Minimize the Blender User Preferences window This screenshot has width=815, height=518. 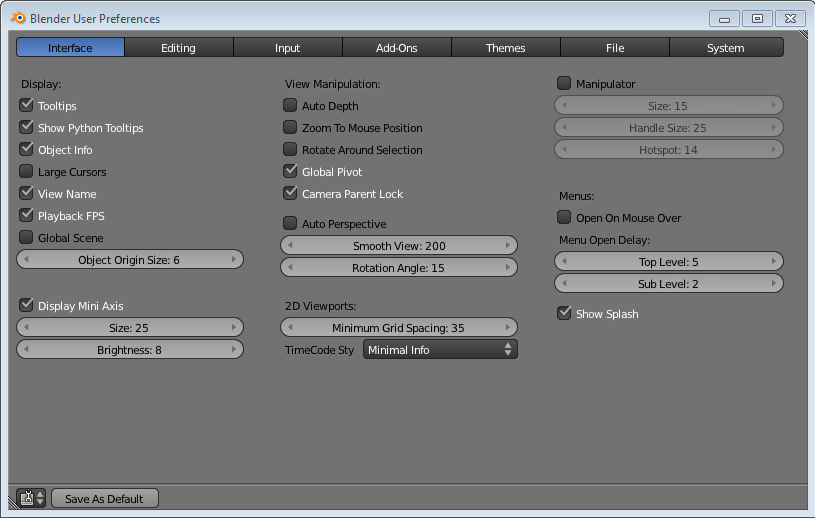pyautogui.click(x=725, y=19)
